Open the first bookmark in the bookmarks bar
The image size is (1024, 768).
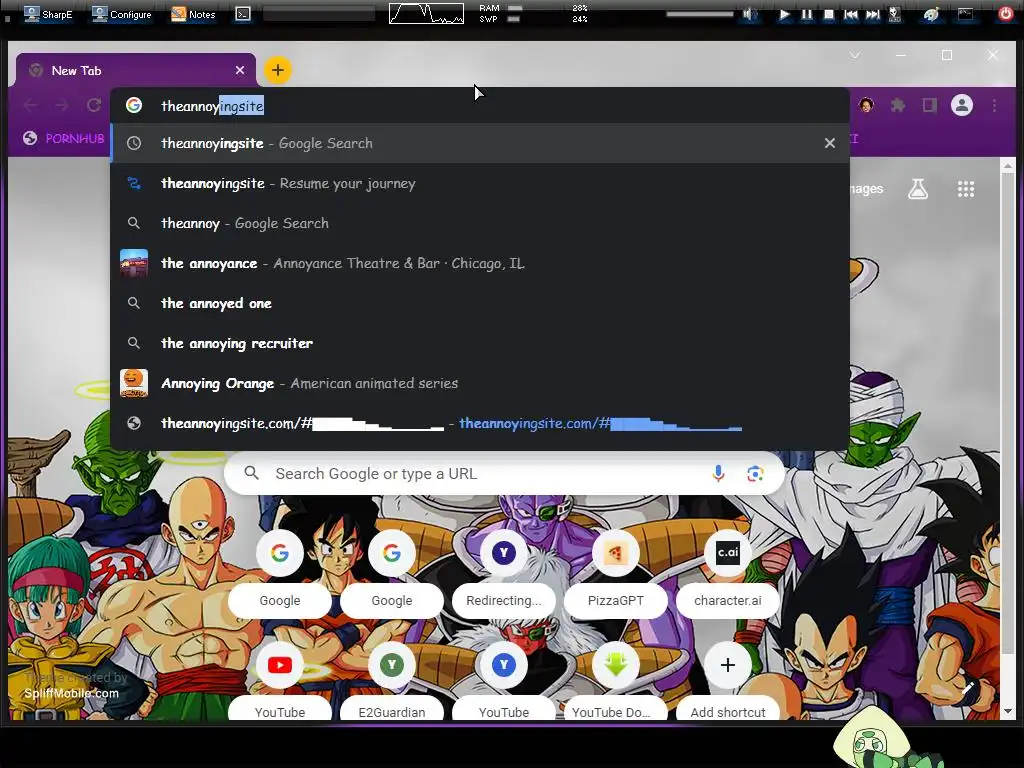63,138
